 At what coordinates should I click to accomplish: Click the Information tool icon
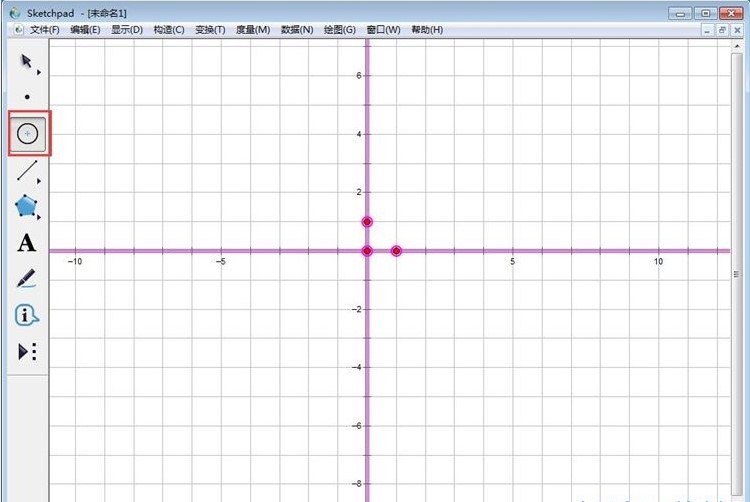click(27, 316)
